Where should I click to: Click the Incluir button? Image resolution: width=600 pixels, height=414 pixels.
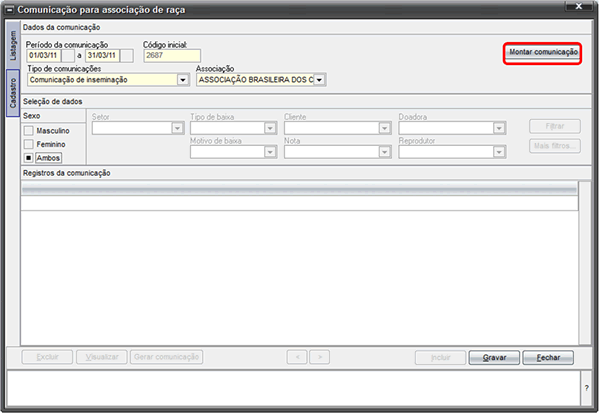440,358
